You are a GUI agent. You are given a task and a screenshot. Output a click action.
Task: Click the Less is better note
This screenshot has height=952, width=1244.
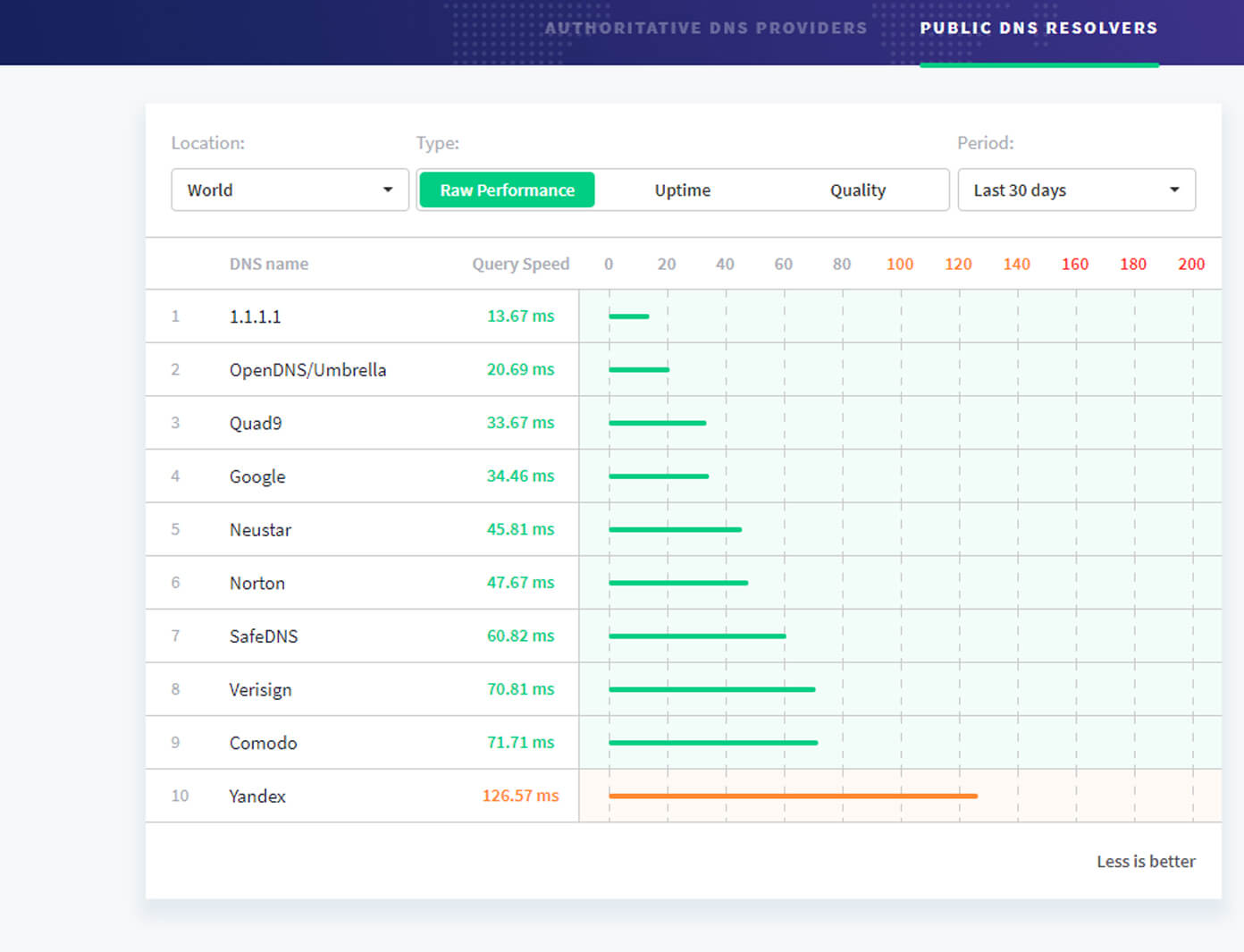(x=1146, y=861)
